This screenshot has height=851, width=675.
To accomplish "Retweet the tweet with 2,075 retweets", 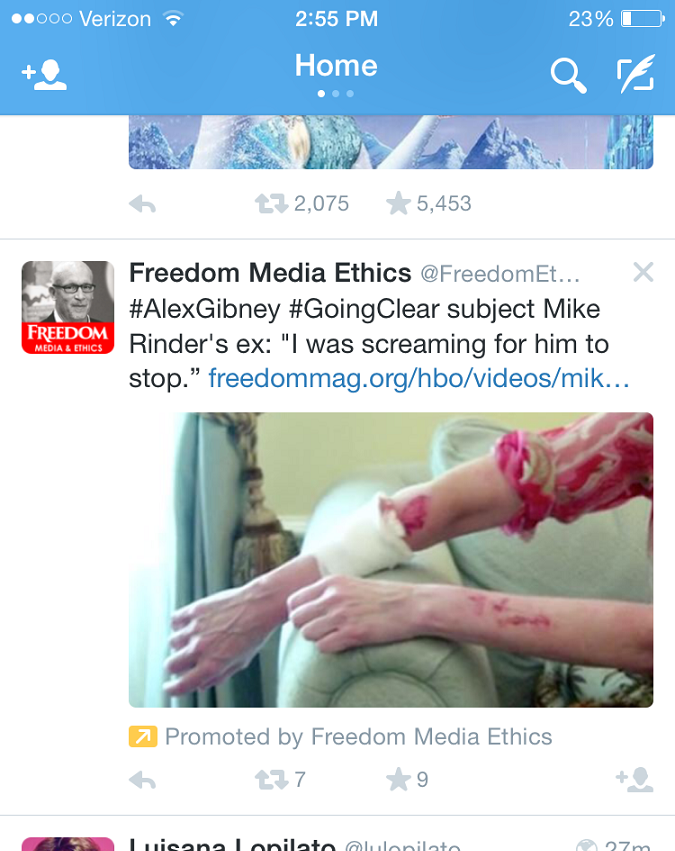I will pos(271,204).
